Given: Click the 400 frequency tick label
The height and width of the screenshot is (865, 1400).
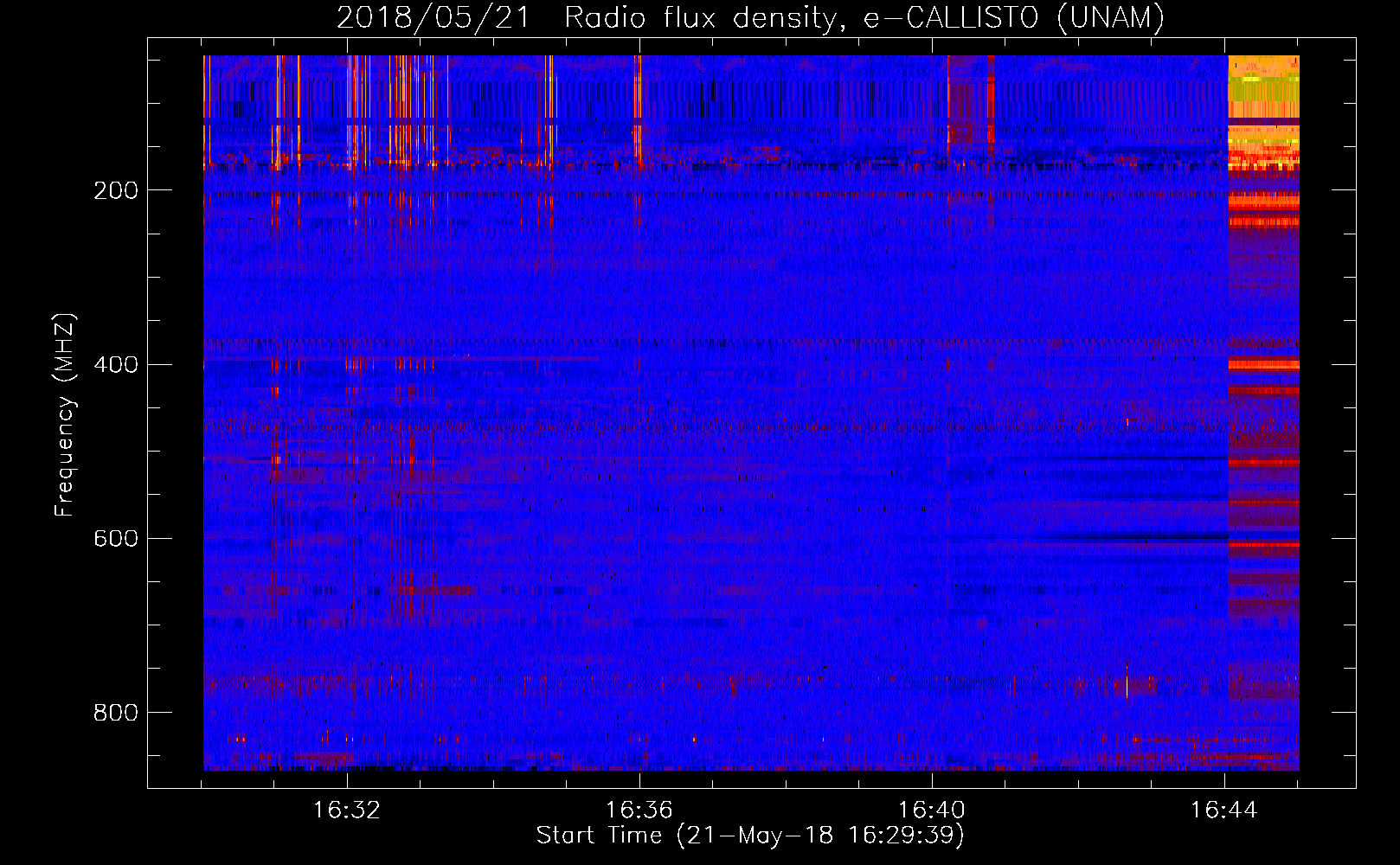Looking at the screenshot, I should click(x=116, y=364).
